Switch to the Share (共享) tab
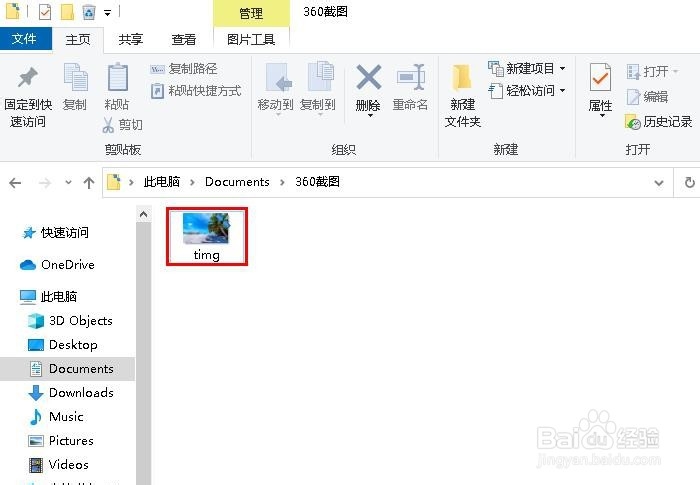700x485 pixels. tap(130, 40)
